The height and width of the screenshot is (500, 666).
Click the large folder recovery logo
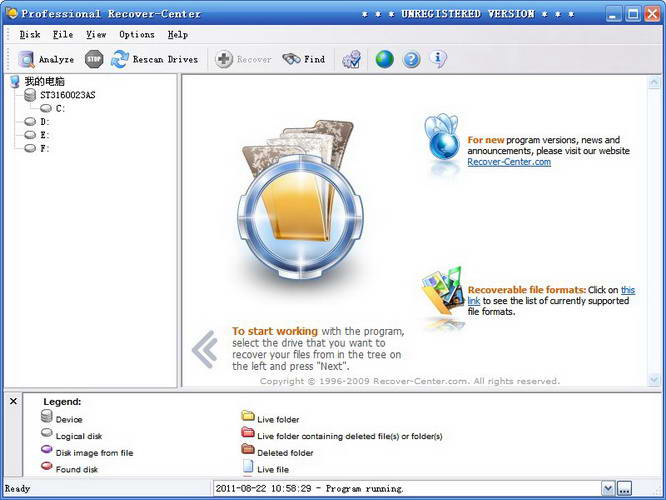tap(300, 200)
